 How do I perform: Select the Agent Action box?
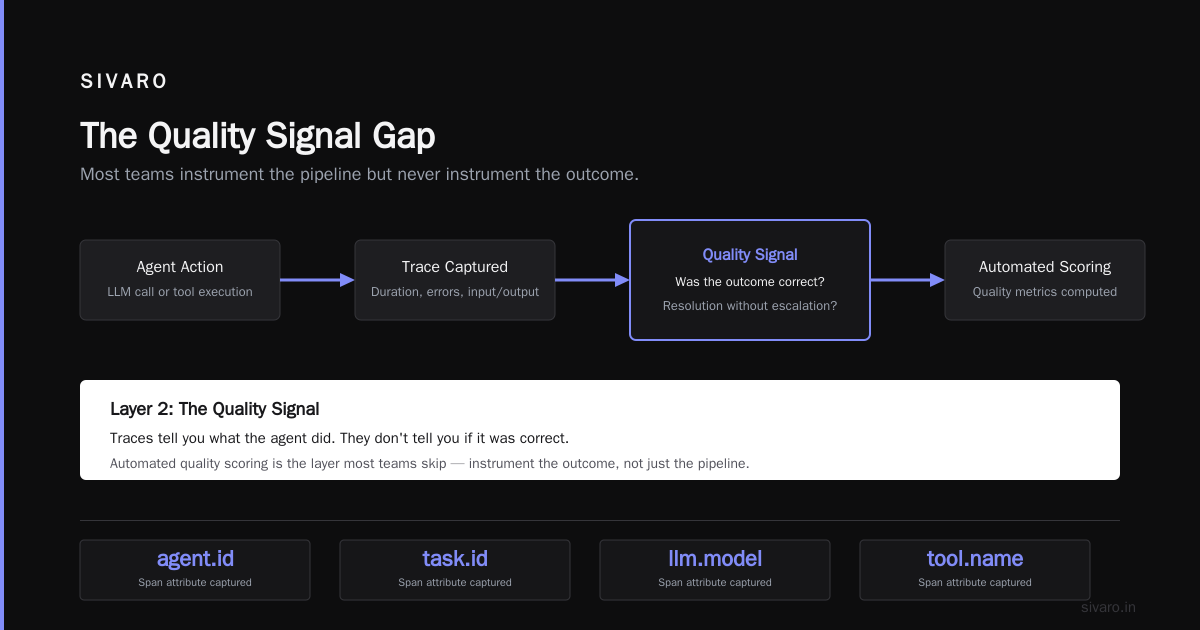pos(180,280)
